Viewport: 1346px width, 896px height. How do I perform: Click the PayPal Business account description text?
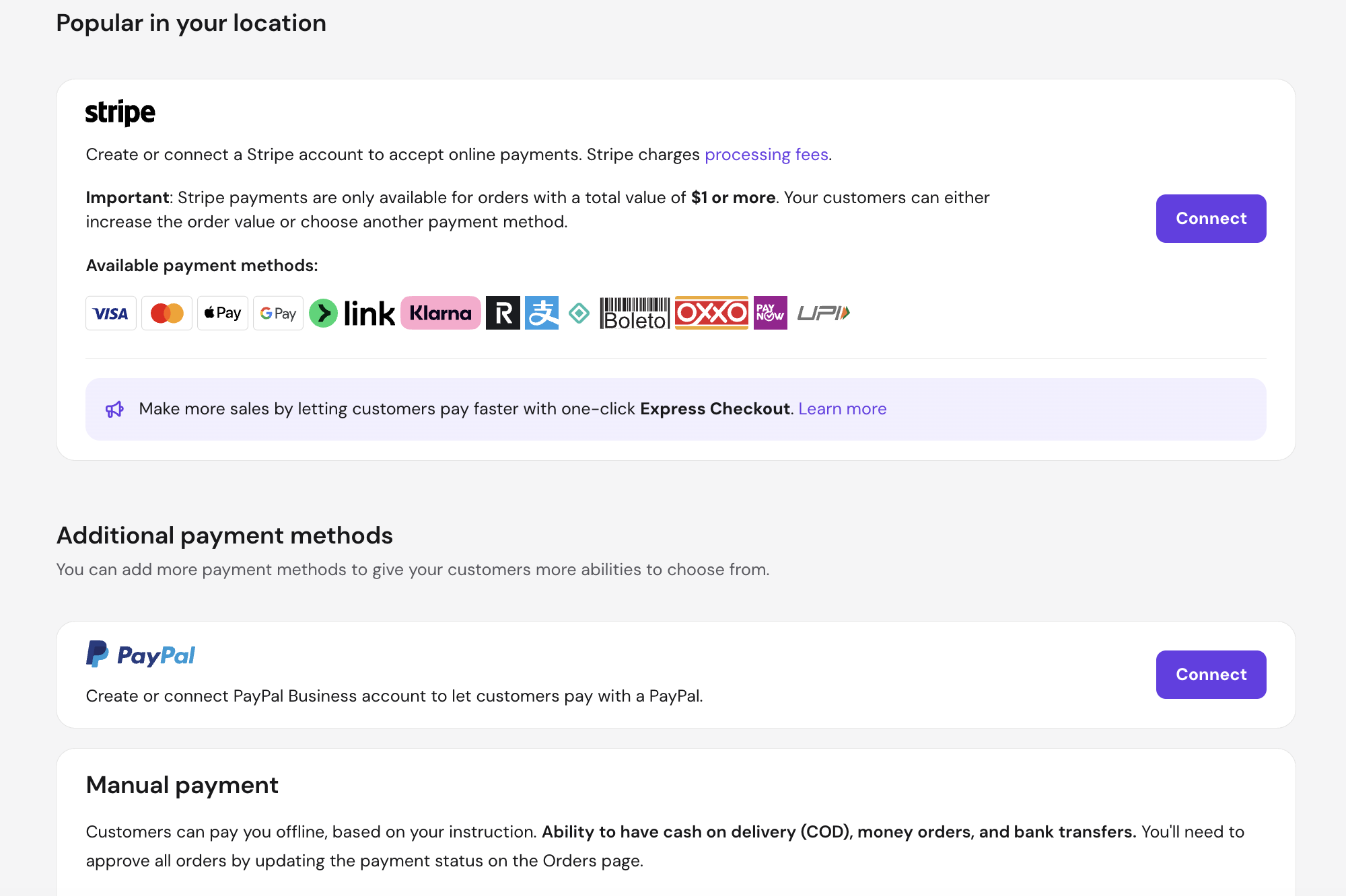pos(394,696)
